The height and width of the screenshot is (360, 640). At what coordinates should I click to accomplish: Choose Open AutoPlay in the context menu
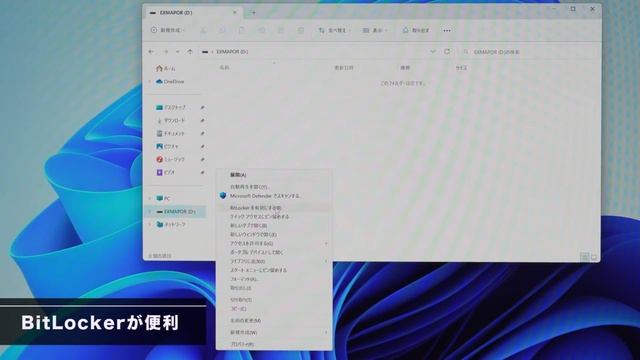coord(274,187)
